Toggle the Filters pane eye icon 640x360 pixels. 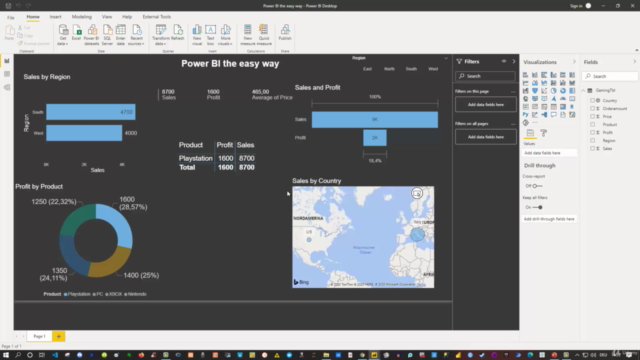coord(504,61)
